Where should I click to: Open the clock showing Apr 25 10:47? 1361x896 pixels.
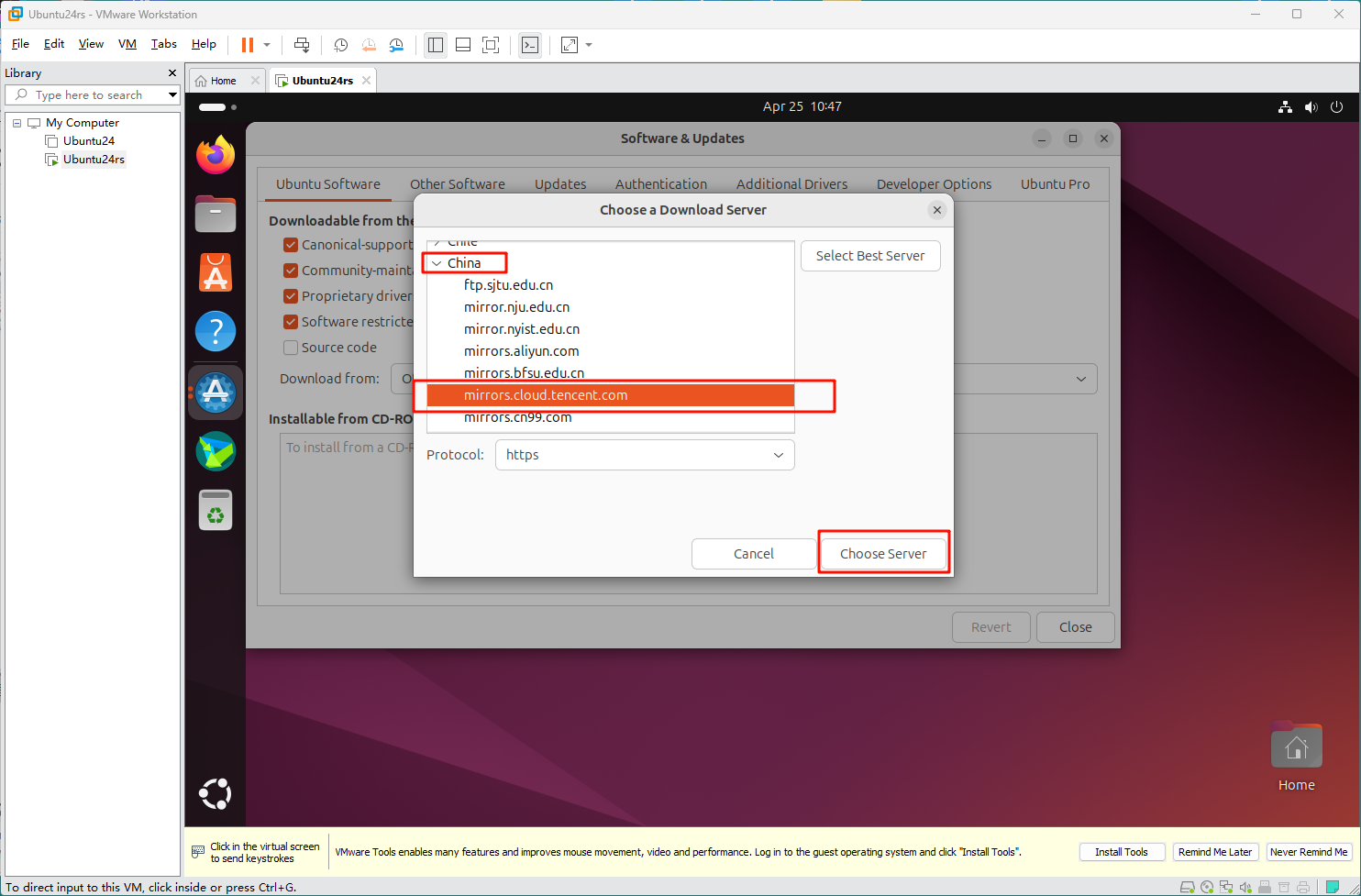click(x=802, y=106)
